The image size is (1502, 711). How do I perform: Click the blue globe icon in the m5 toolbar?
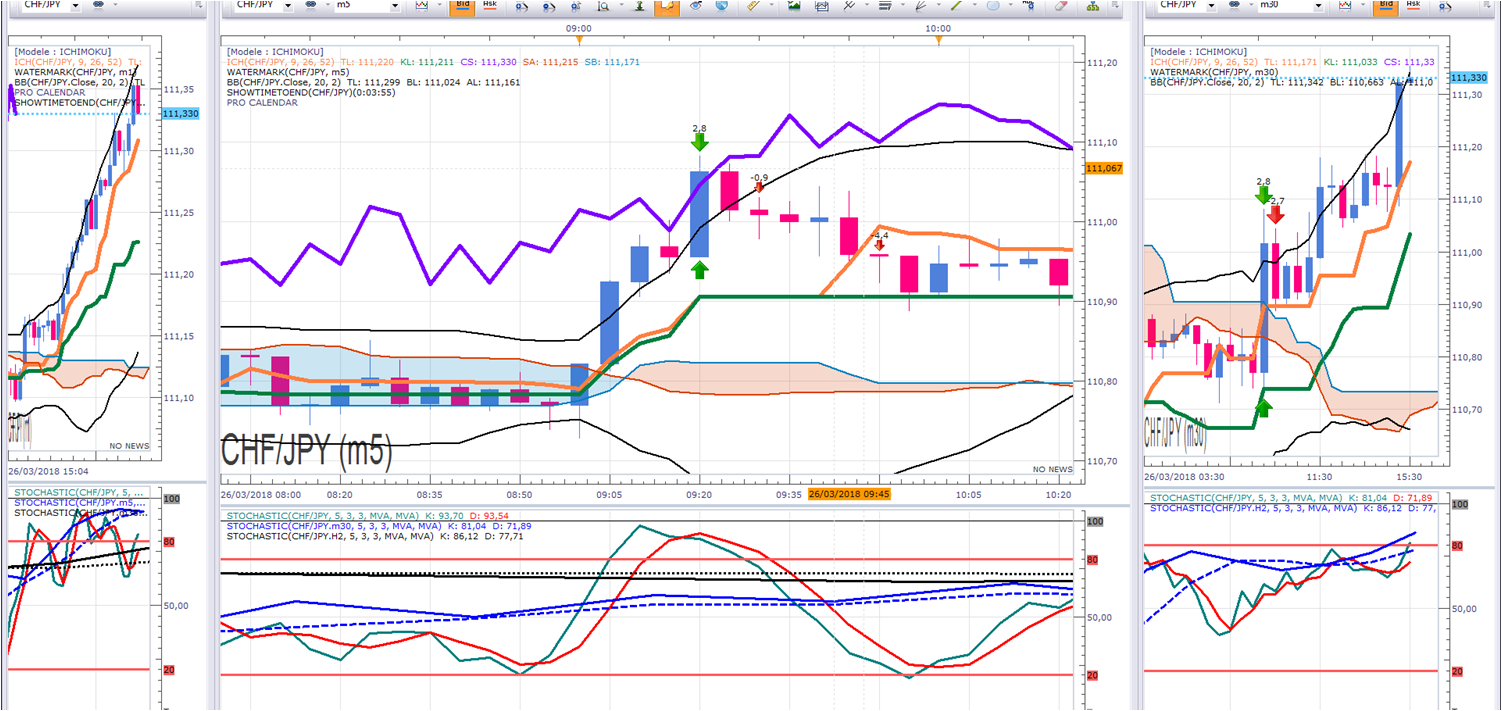click(x=722, y=6)
